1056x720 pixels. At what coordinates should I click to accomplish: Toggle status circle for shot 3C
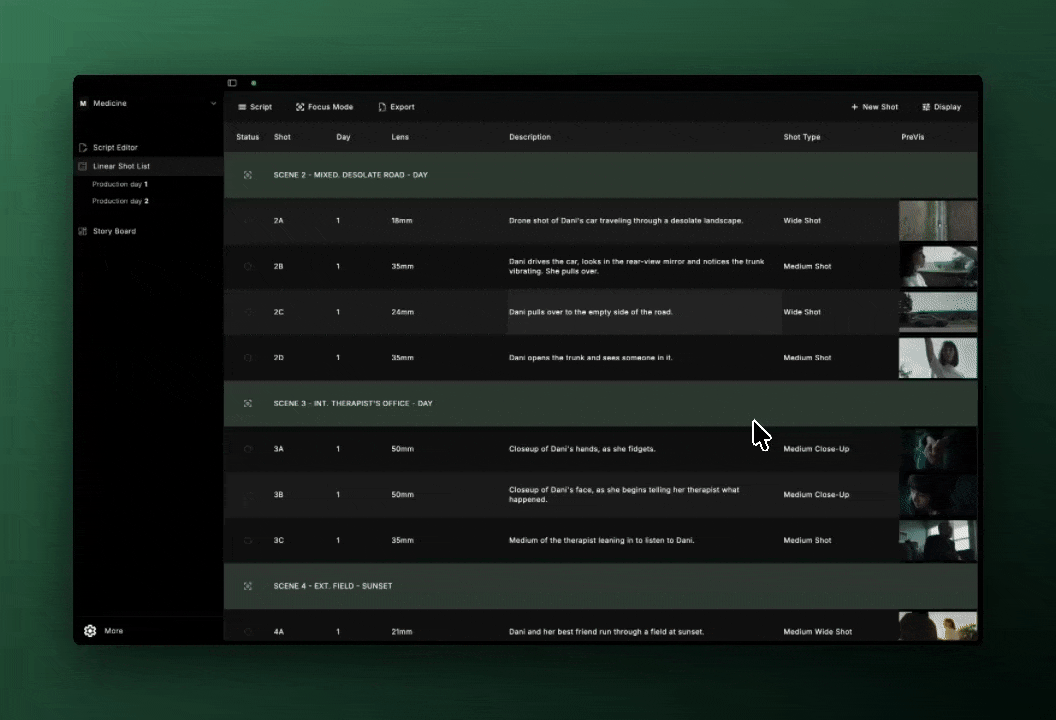click(x=248, y=540)
